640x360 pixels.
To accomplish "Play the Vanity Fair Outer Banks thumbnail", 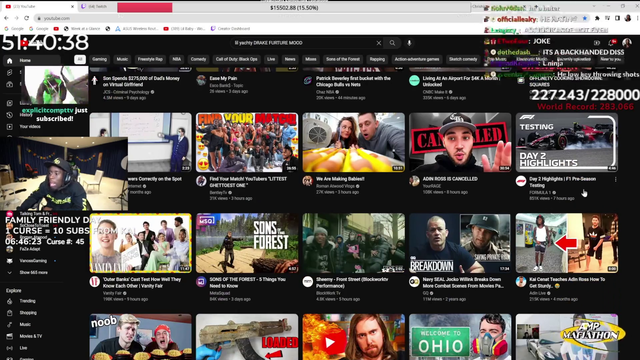I will 140,243.
